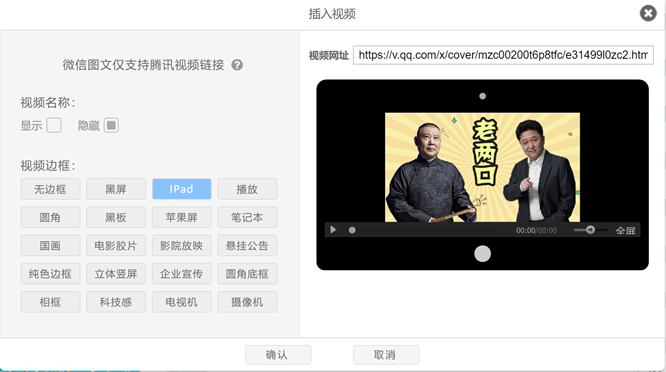Pick the 企业宣传 option

[x=181, y=274]
